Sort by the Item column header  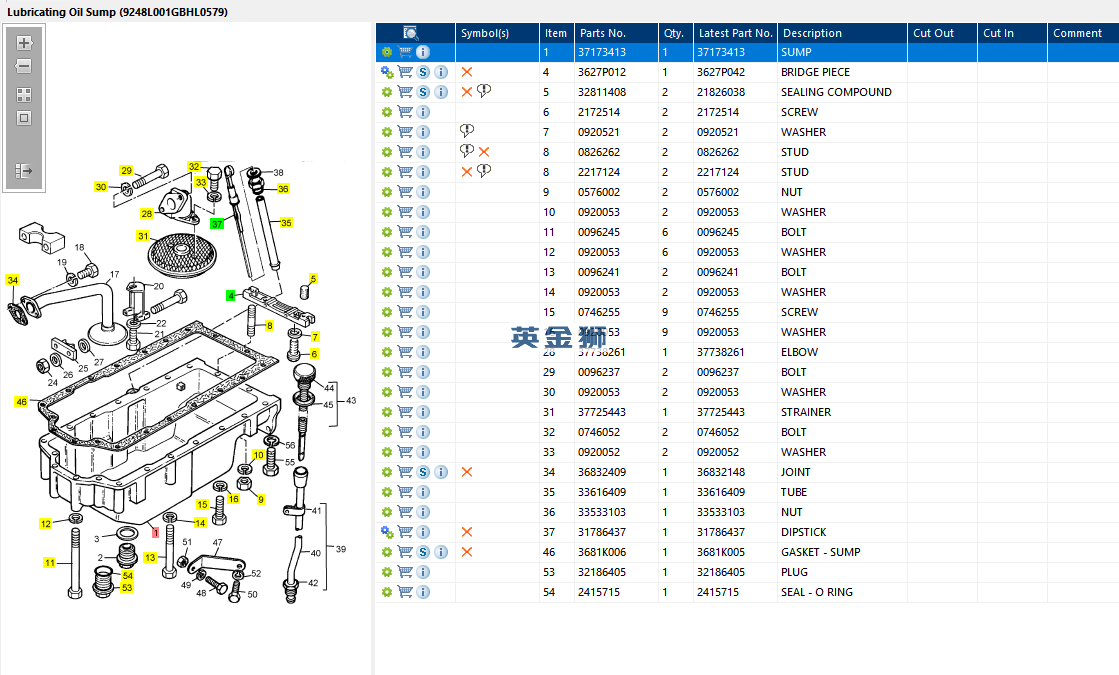pos(557,33)
